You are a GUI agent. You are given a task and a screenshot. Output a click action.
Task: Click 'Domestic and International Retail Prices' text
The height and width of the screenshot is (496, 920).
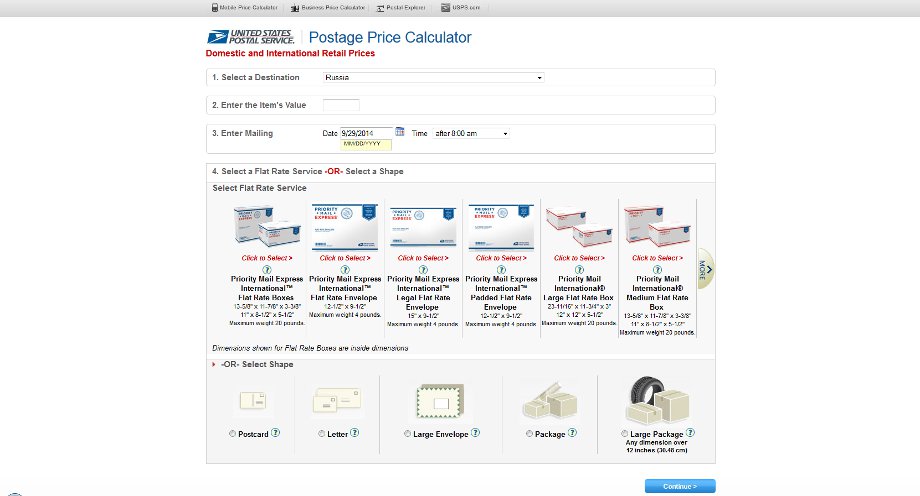pos(290,53)
